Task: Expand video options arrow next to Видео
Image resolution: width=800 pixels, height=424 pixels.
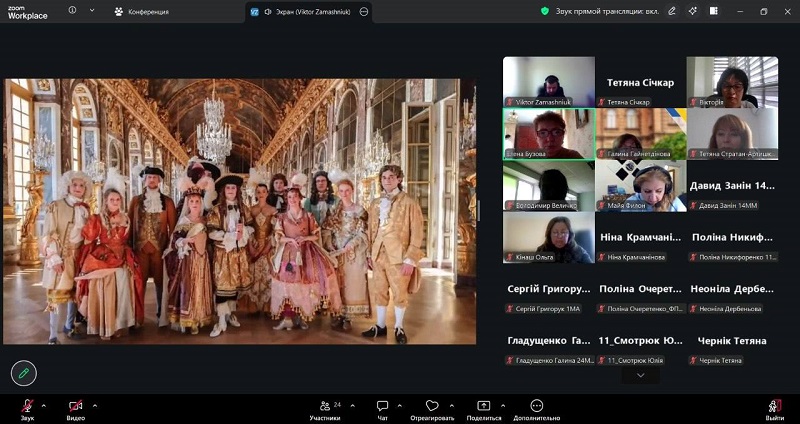Action: (95, 405)
